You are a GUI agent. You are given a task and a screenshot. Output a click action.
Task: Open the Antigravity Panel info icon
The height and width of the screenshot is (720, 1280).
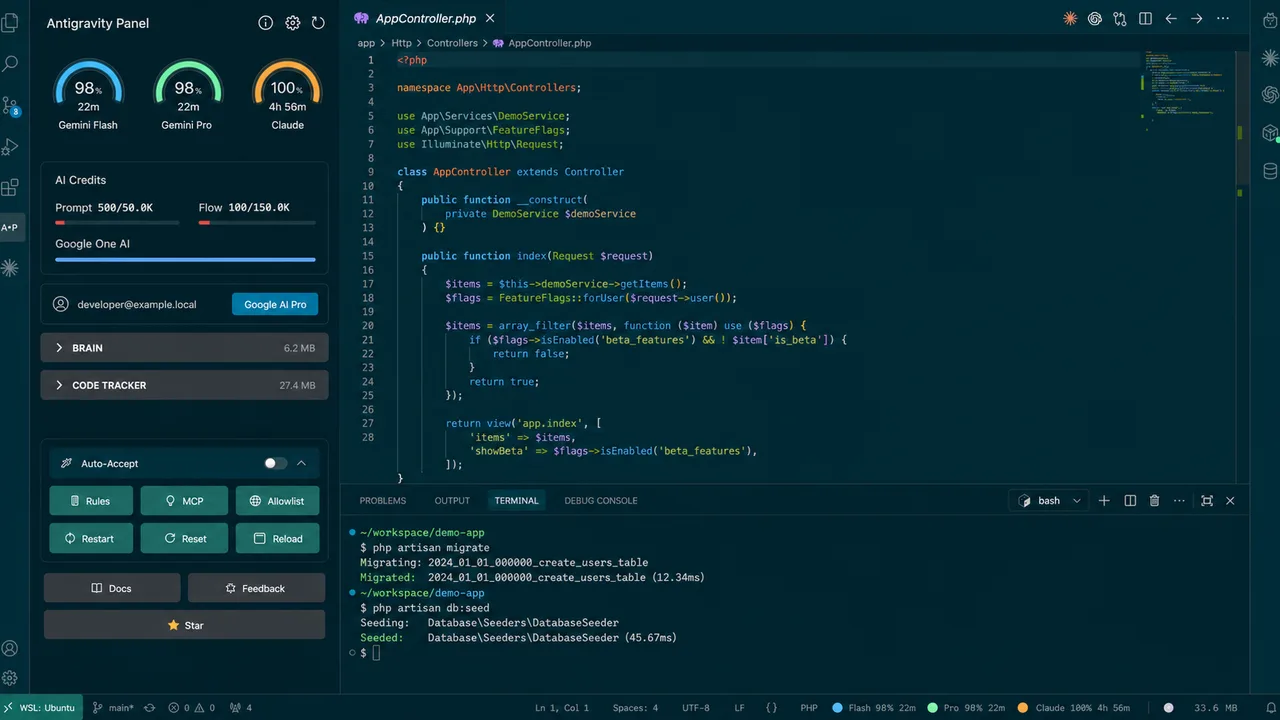[265, 23]
